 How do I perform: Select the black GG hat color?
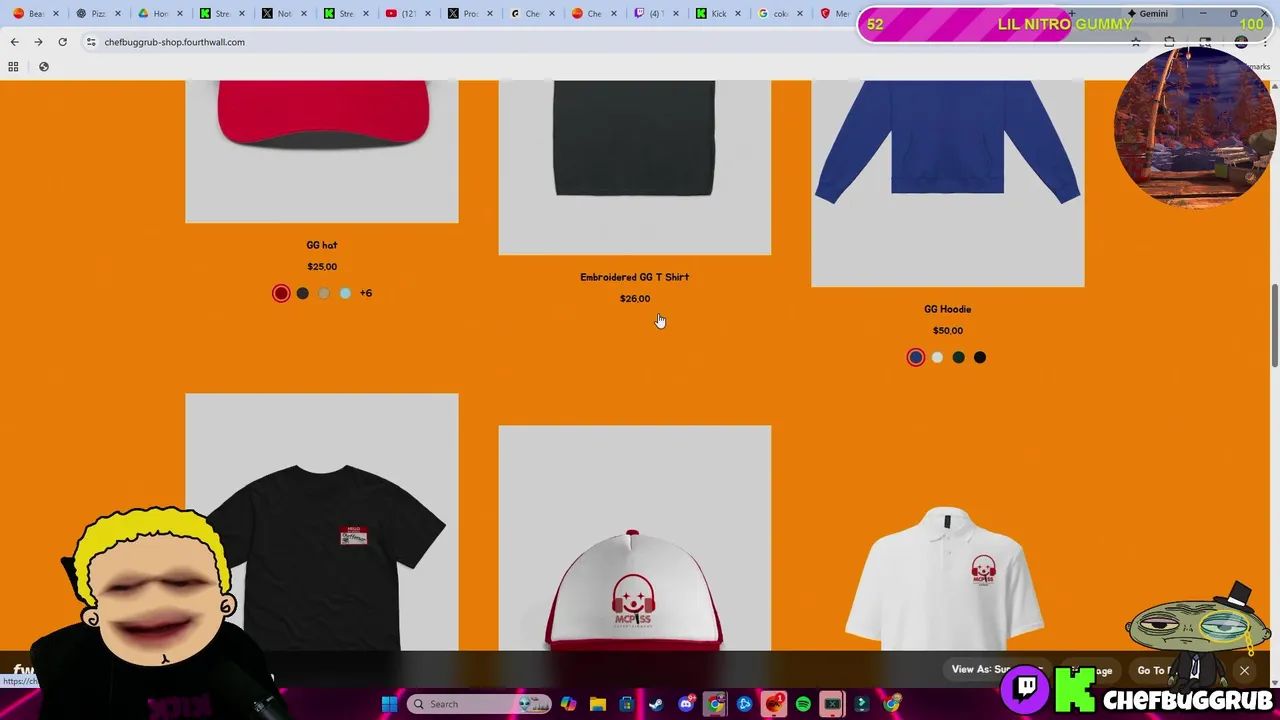point(302,293)
